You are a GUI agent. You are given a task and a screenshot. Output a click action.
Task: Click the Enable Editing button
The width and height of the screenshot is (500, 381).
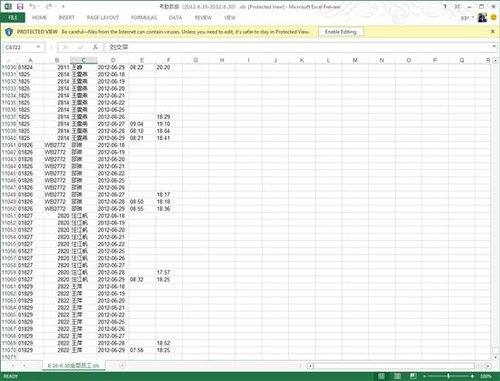341,32
